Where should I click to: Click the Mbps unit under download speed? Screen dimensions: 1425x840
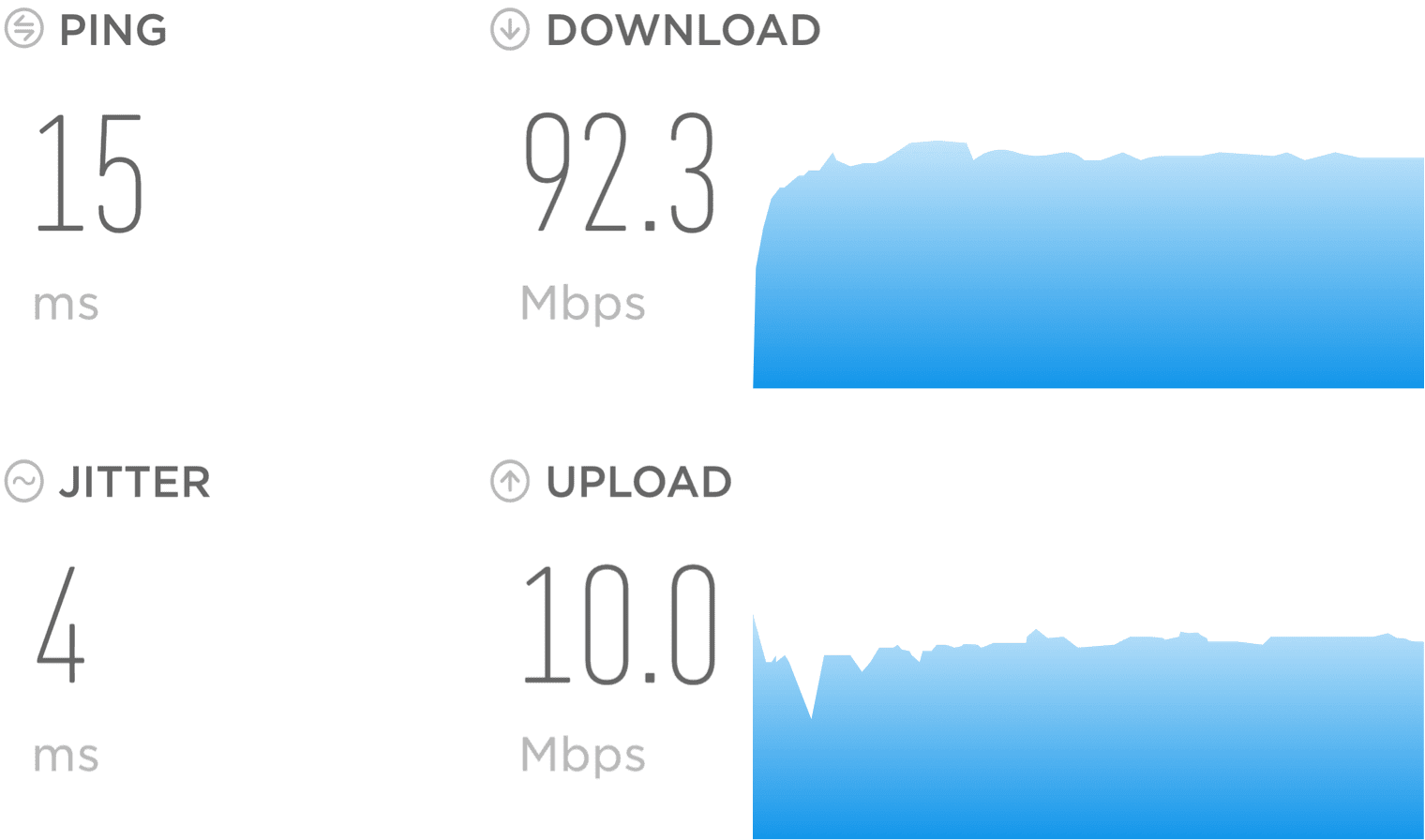tap(583, 304)
